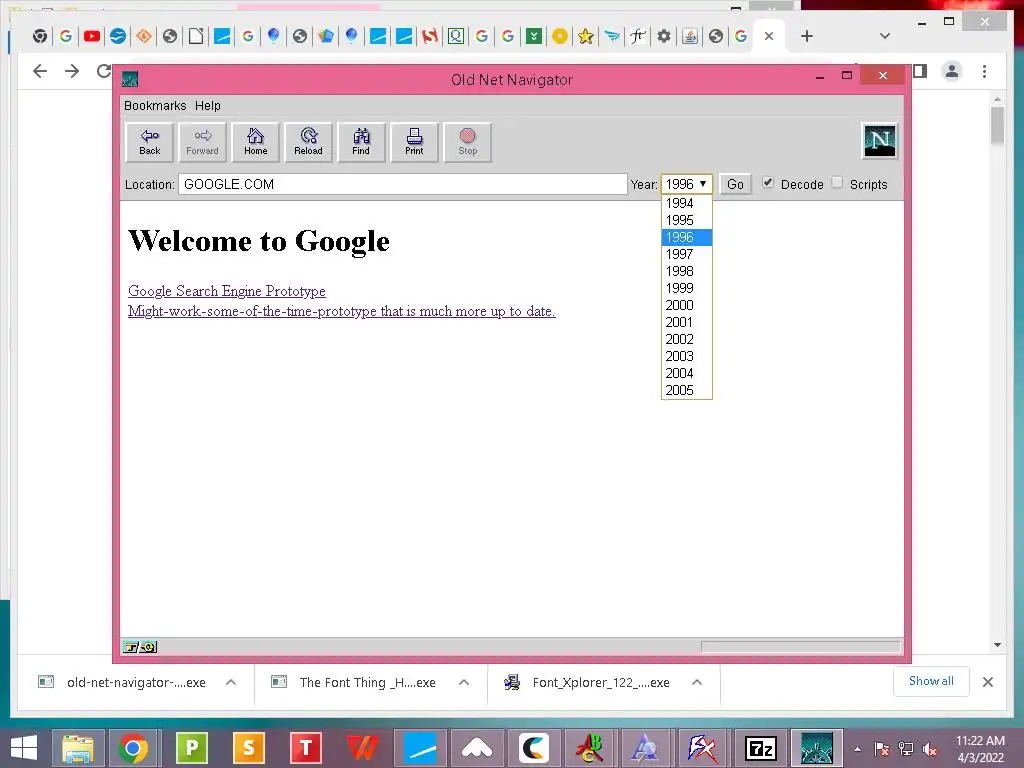Open the red T app on taskbar
Image resolution: width=1024 pixels, height=768 pixels.
[x=305, y=748]
